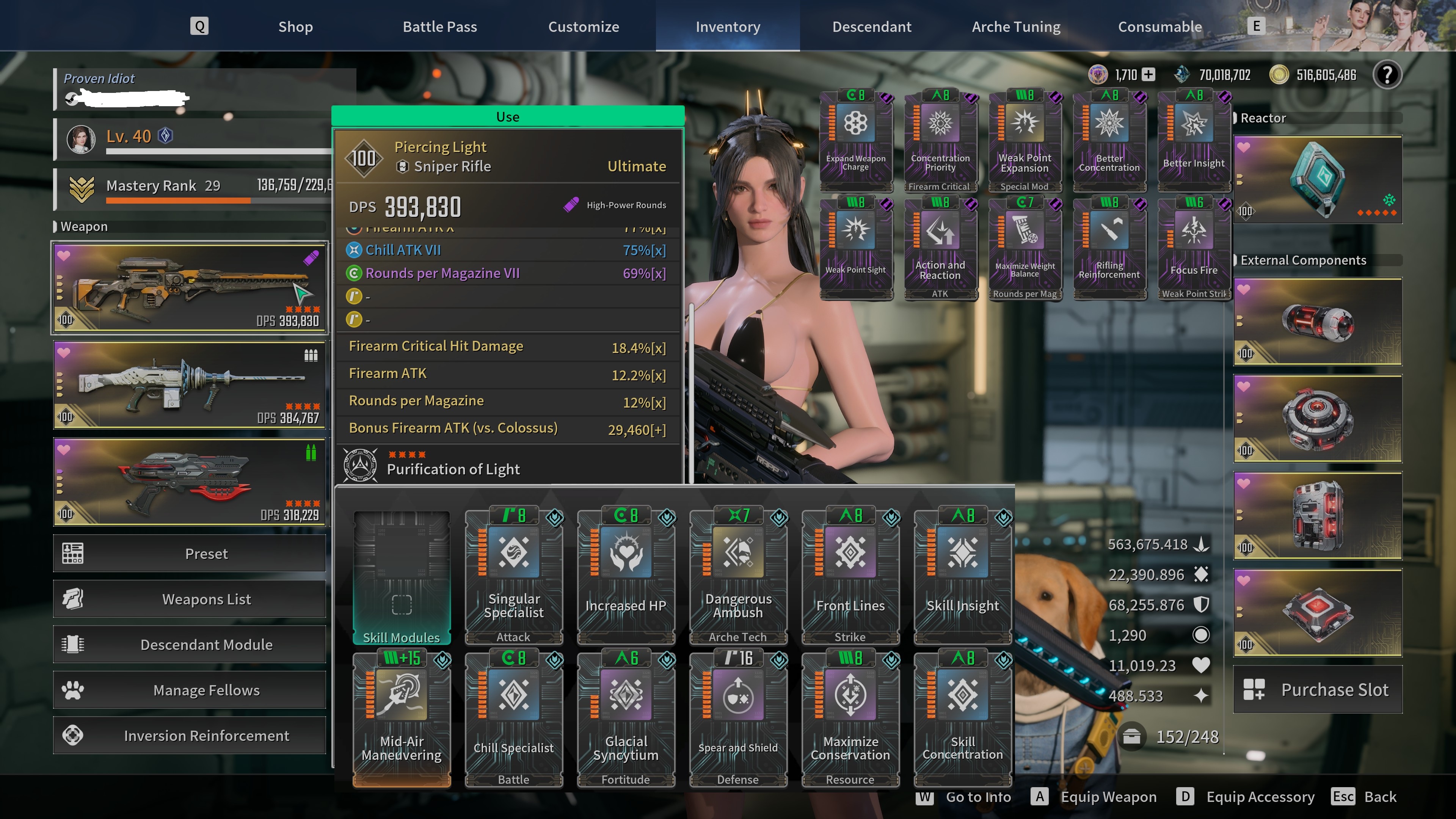
Task: Switch to the Battle Pass tab
Action: [440, 27]
